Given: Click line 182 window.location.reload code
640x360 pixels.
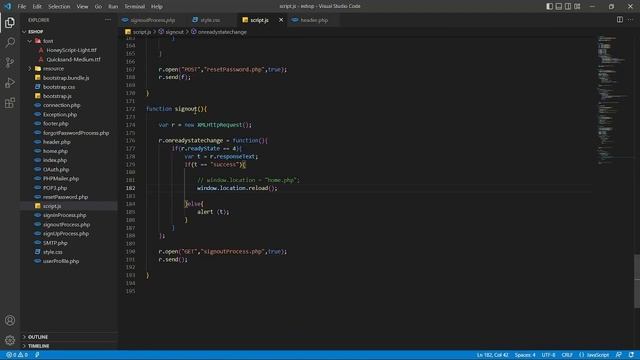Looking at the screenshot, I should (237, 188).
